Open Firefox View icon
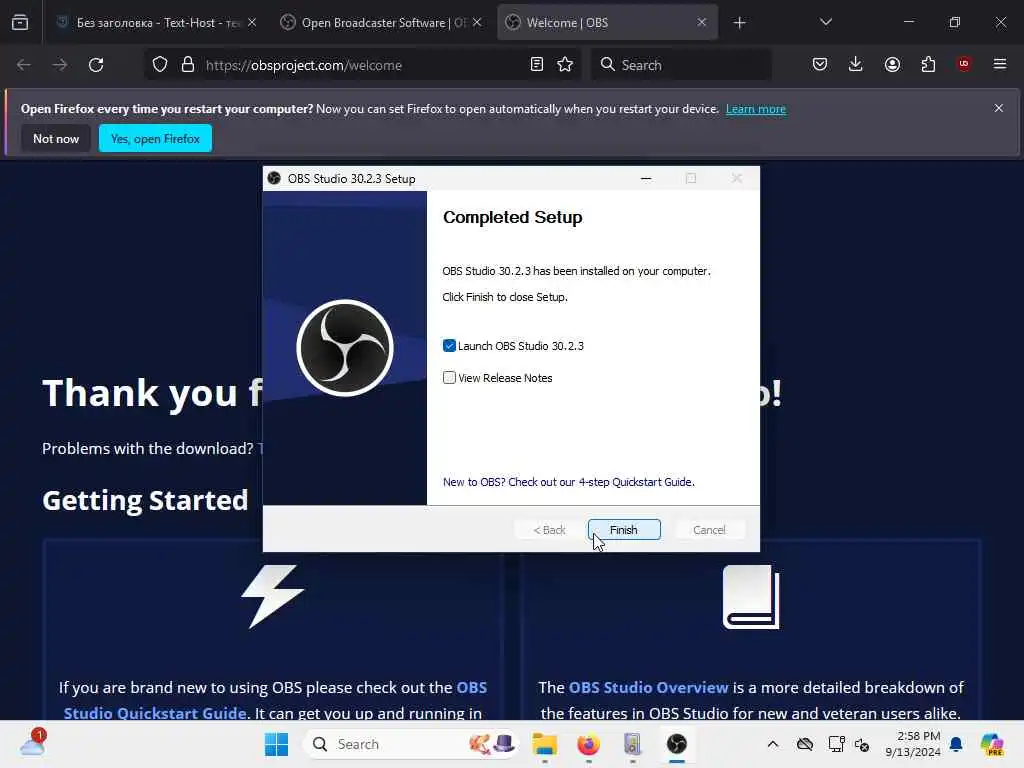This screenshot has height=768, width=1024. pyautogui.click(x=20, y=23)
